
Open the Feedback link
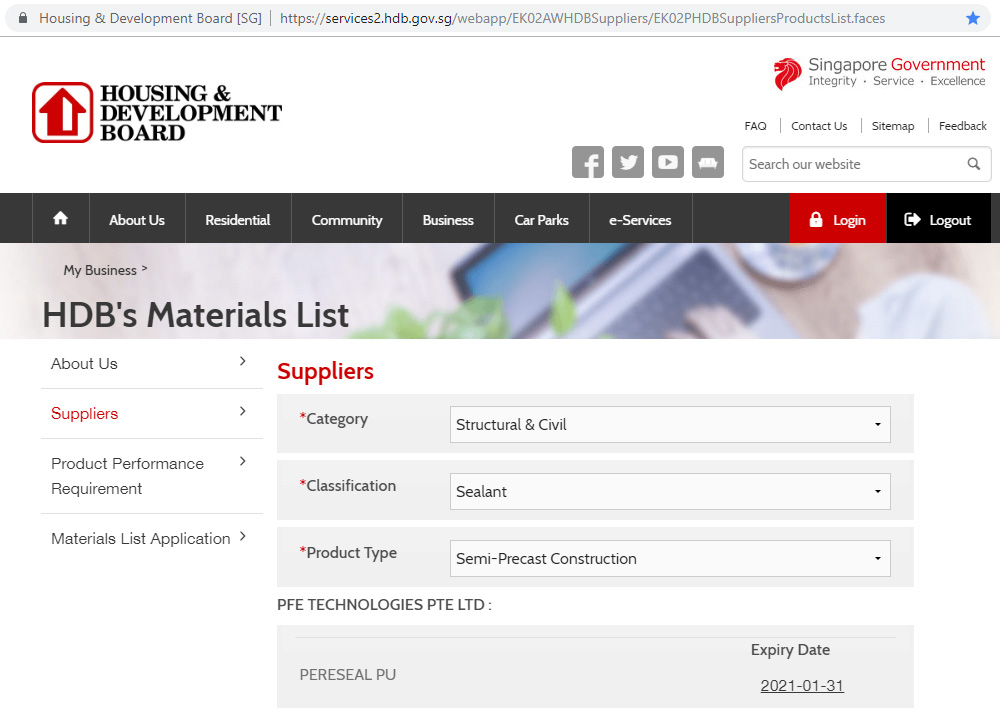(x=962, y=126)
